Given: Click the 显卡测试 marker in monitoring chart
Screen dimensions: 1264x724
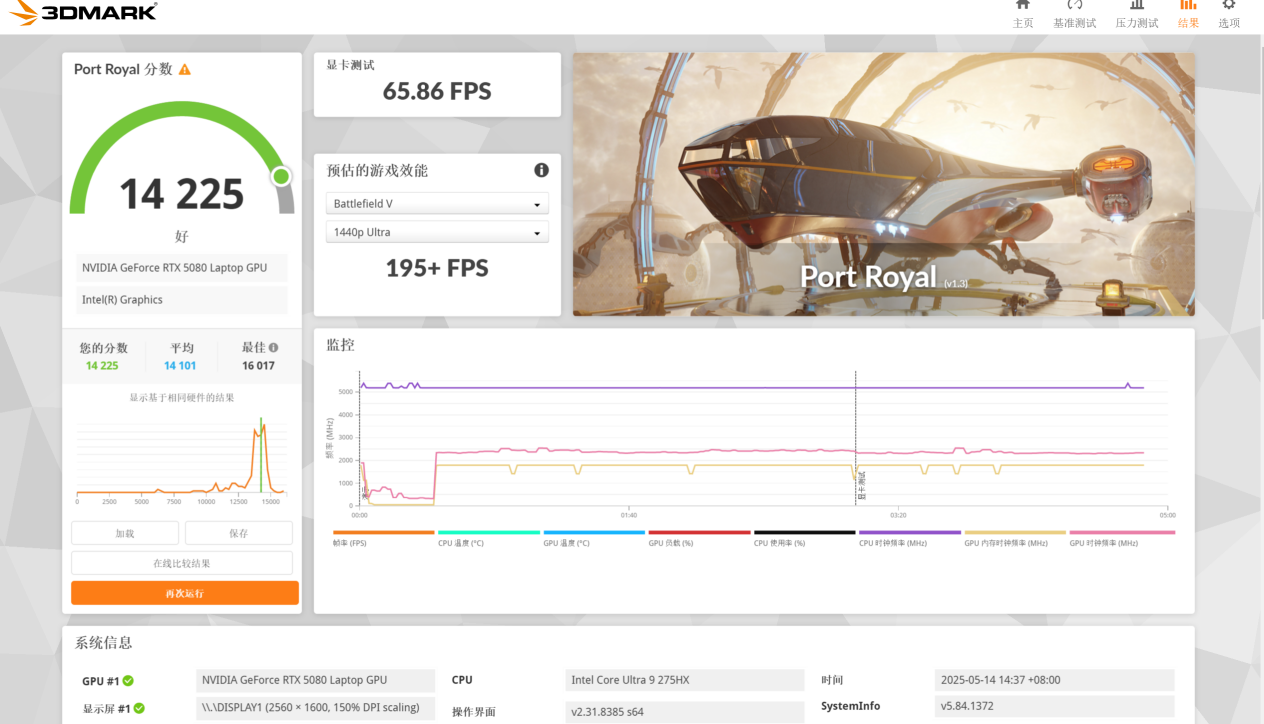Looking at the screenshot, I should point(861,487).
